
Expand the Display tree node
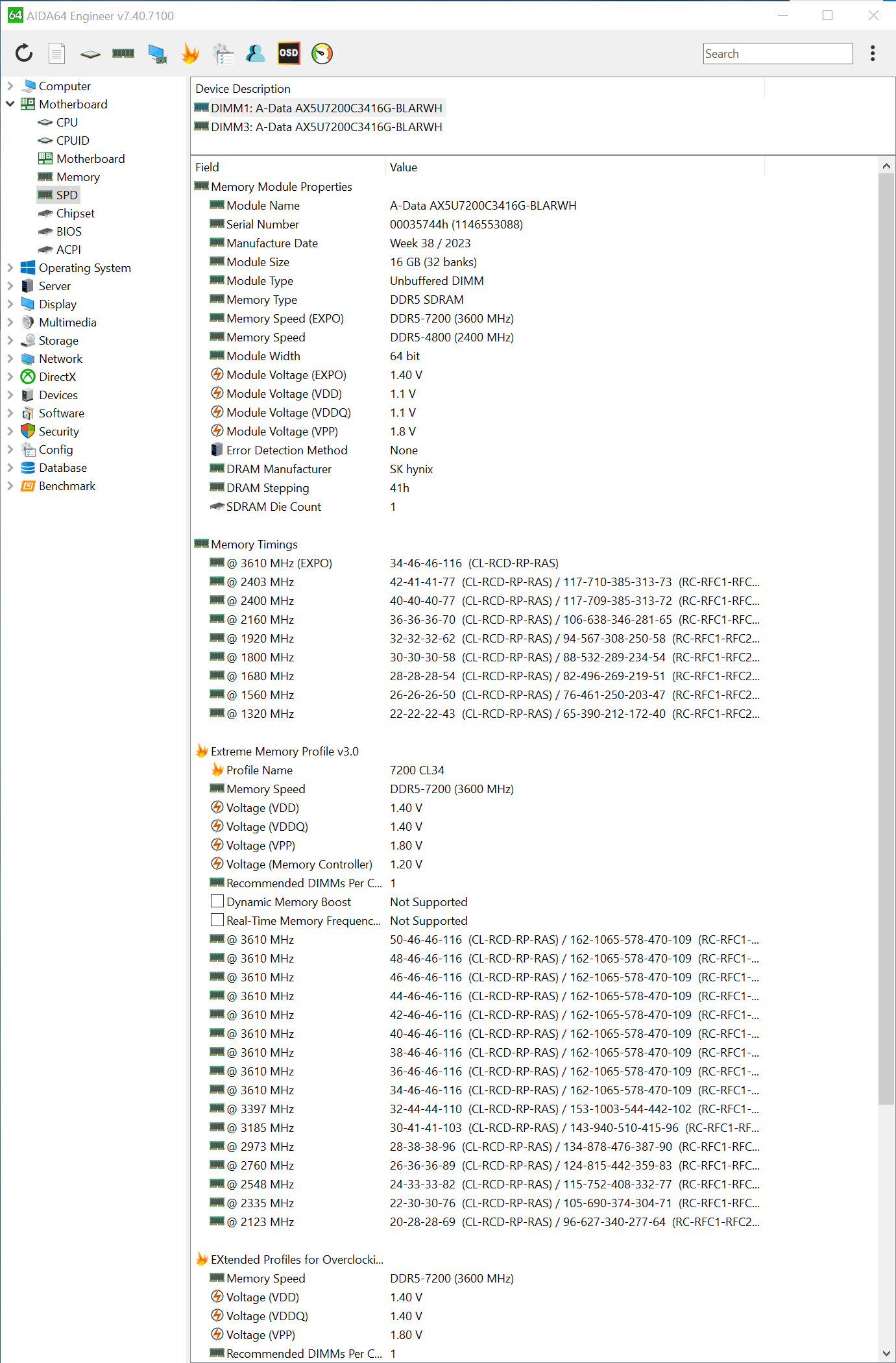[x=10, y=304]
